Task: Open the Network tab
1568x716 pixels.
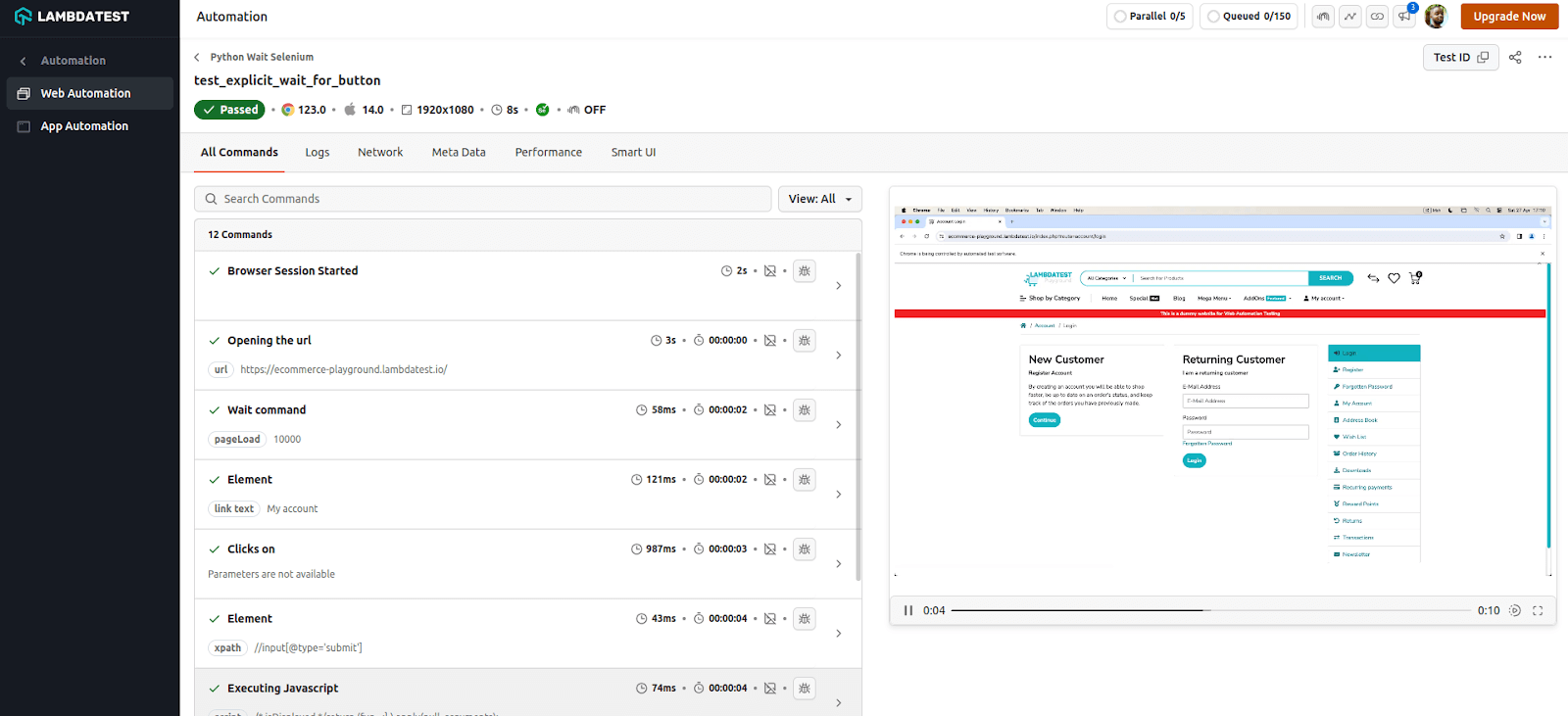Action: click(x=380, y=153)
